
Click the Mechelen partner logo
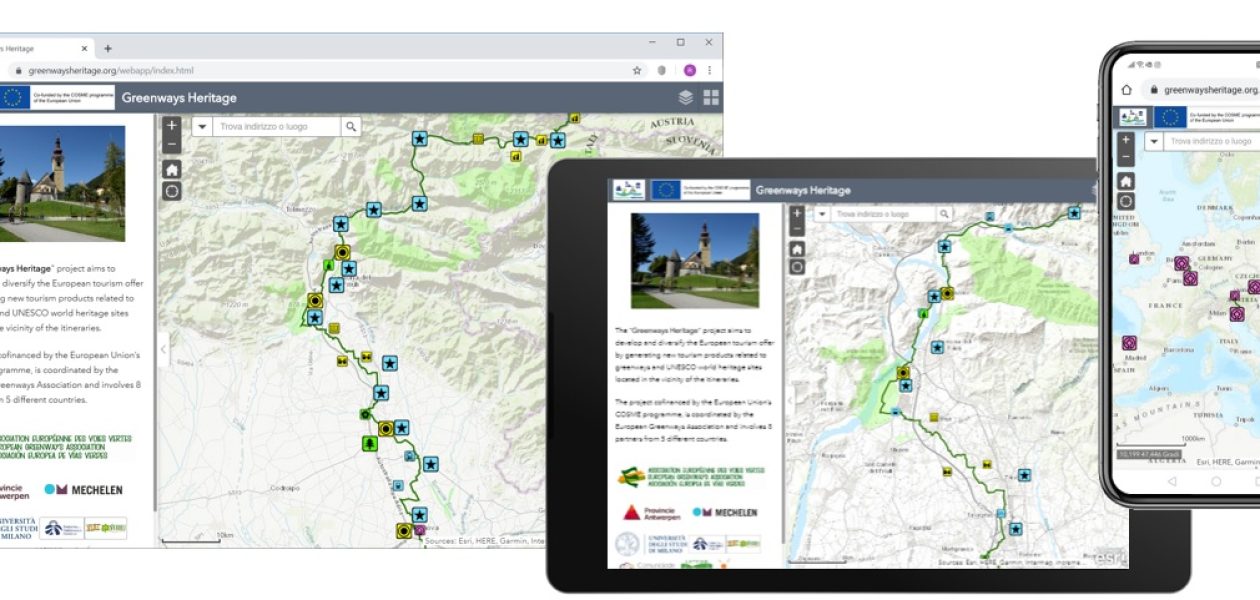click(82, 490)
